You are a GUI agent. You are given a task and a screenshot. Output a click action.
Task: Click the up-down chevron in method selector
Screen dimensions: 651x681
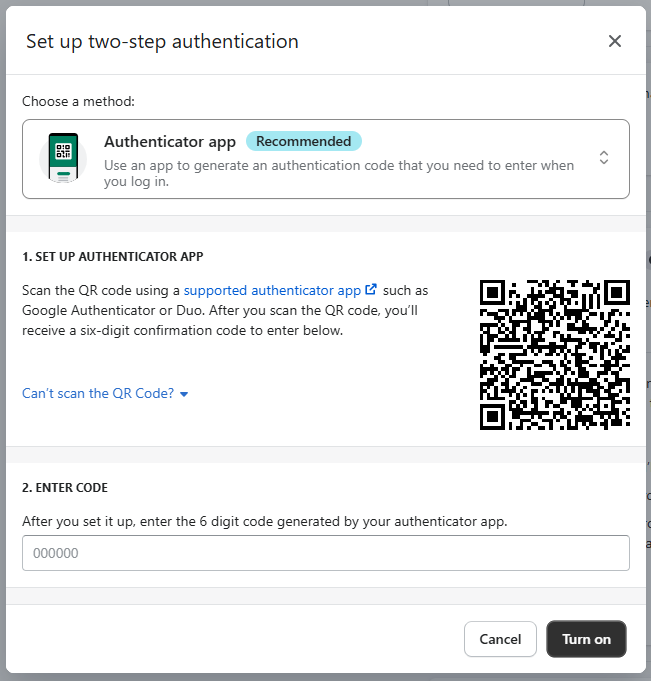click(x=604, y=158)
